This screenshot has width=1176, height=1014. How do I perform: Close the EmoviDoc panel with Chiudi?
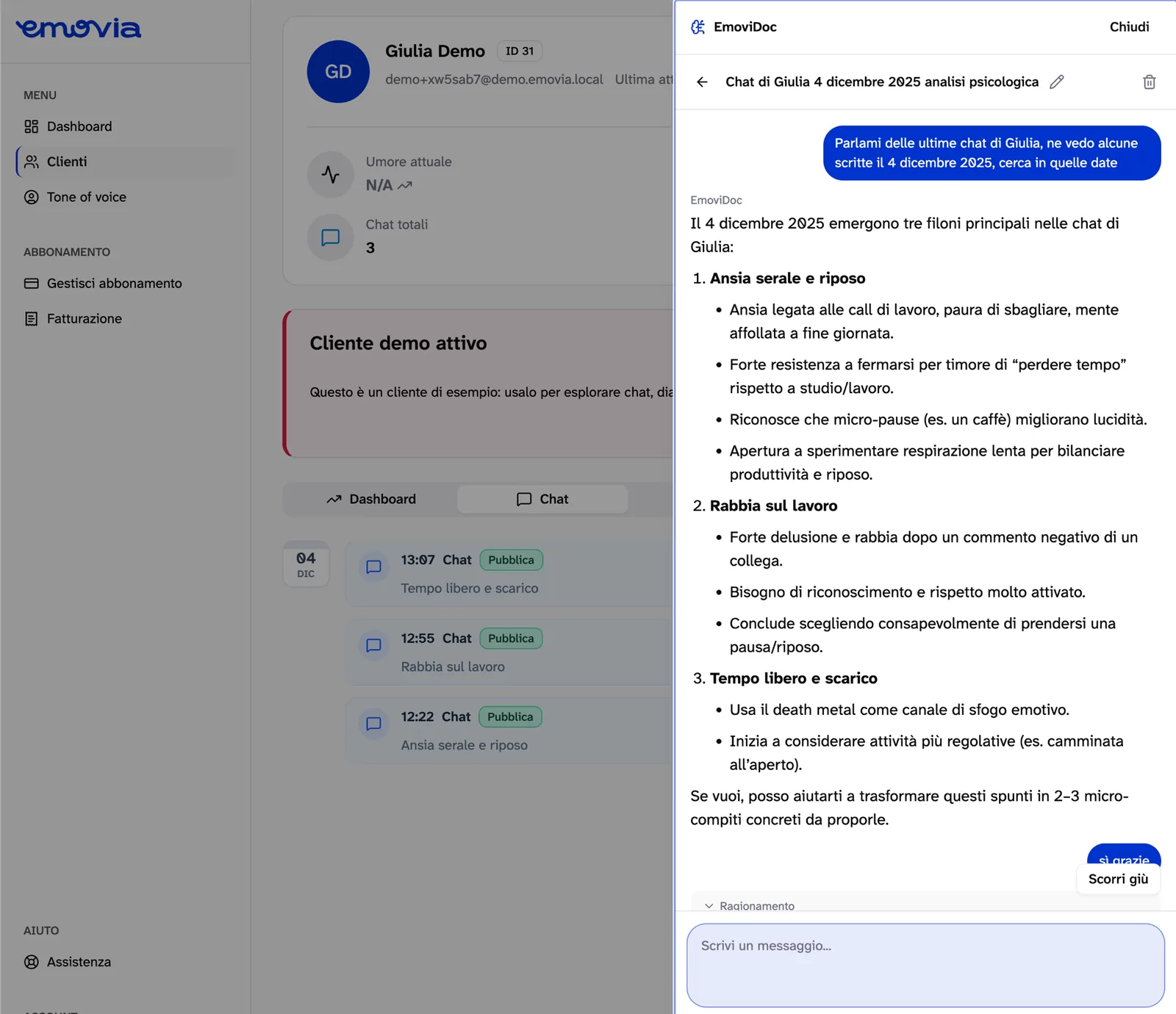tap(1129, 27)
